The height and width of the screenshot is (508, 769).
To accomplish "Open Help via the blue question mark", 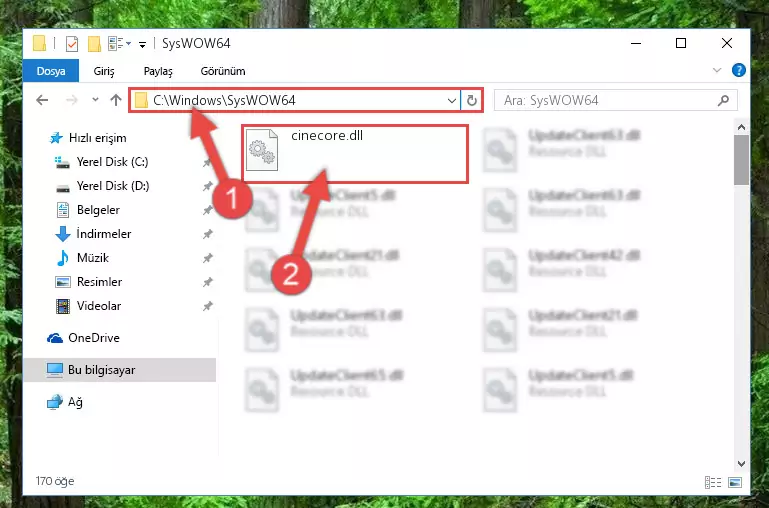I will (x=739, y=71).
